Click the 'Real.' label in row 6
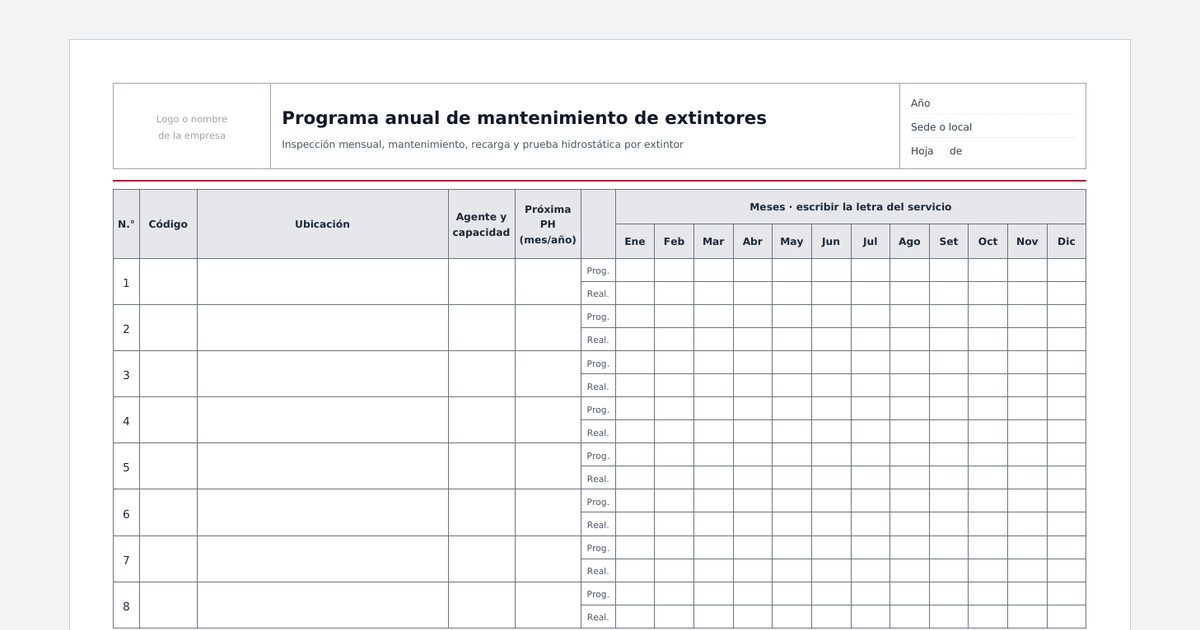This screenshot has width=1200, height=630. pyautogui.click(x=598, y=525)
